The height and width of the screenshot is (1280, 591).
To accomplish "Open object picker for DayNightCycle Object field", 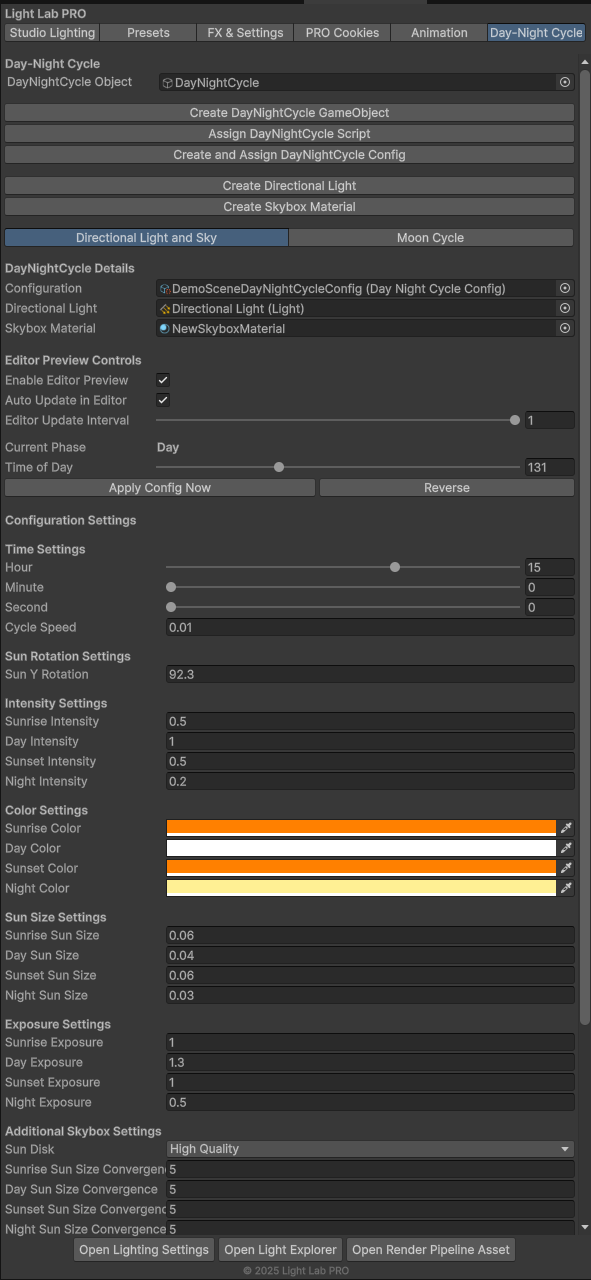I will [565, 83].
